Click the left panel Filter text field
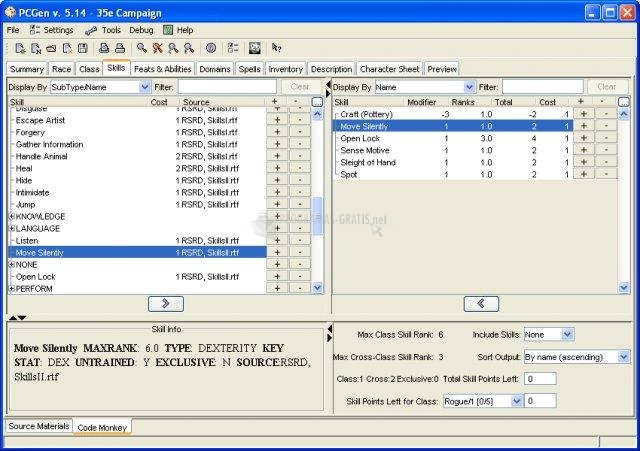Screen dimensions: 640x451 click(227, 87)
